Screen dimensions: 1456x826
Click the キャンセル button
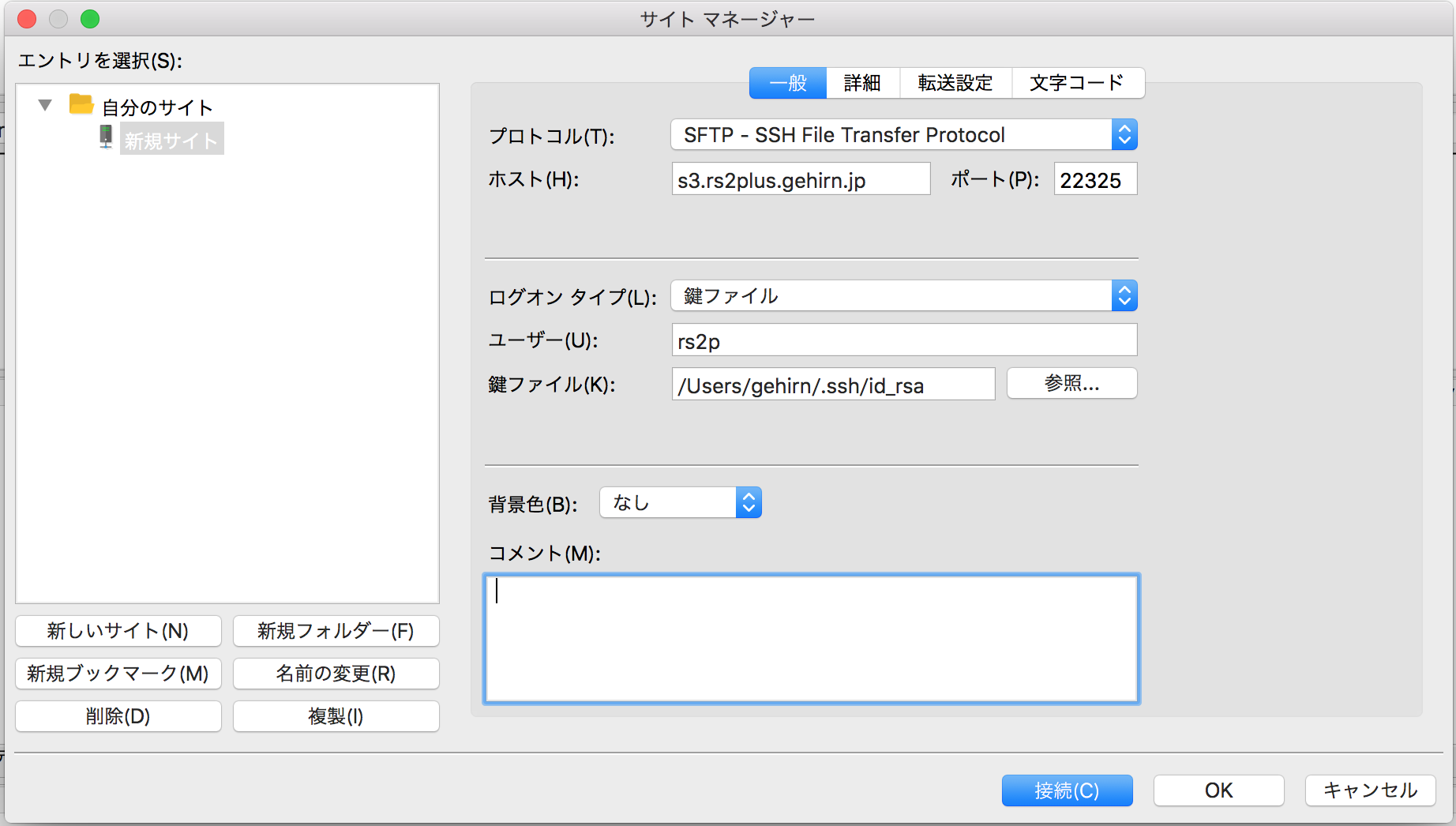point(1370,790)
